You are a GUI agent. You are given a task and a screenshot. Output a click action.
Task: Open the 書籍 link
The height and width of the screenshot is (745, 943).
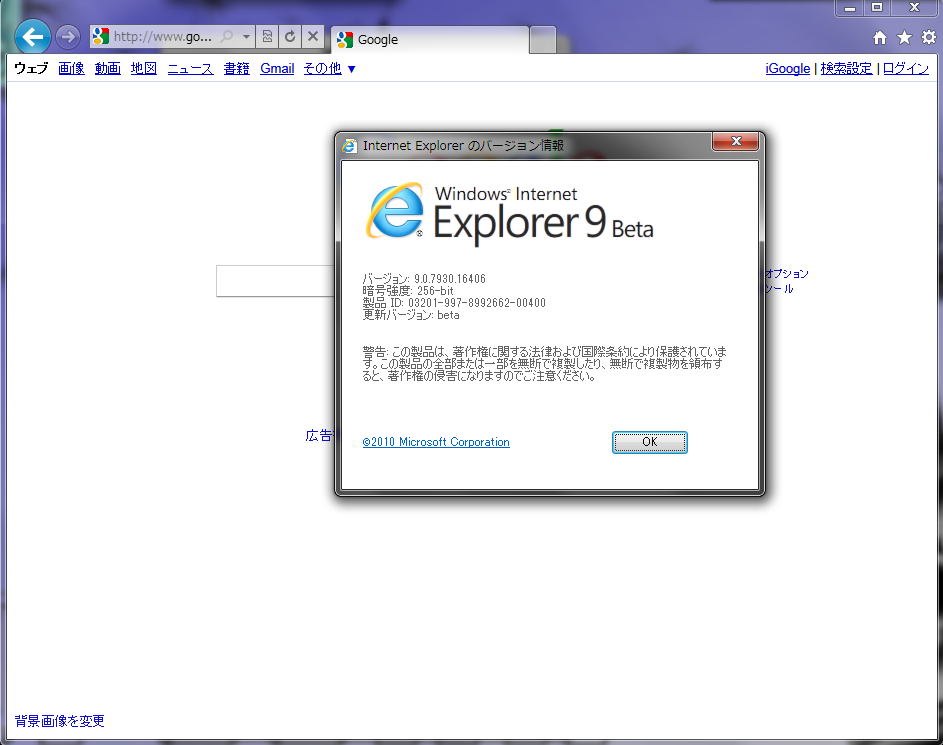(236, 69)
